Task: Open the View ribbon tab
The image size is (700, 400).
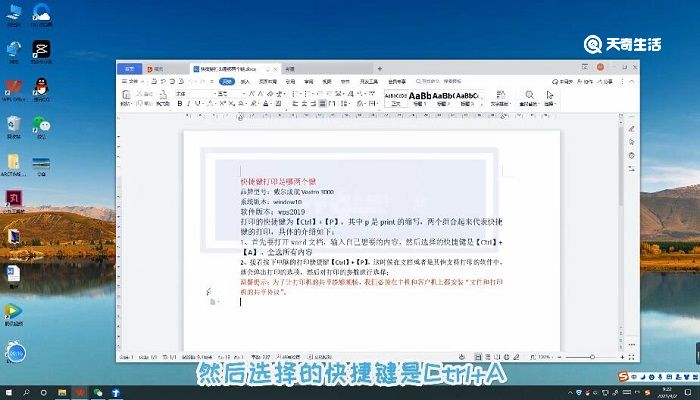Action: (327, 81)
